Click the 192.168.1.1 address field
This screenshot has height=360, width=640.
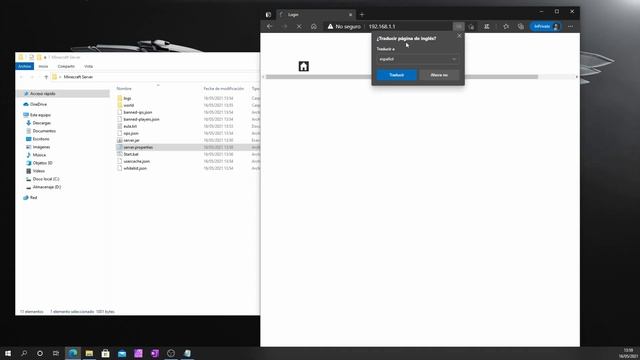click(x=382, y=27)
